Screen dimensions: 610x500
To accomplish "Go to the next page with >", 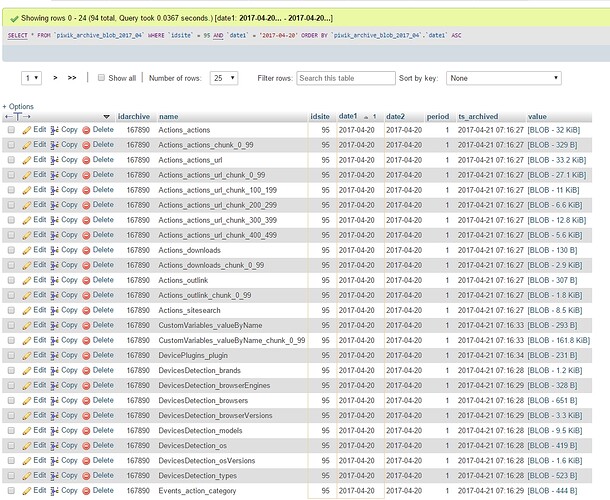I will click(x=55, y=78).
